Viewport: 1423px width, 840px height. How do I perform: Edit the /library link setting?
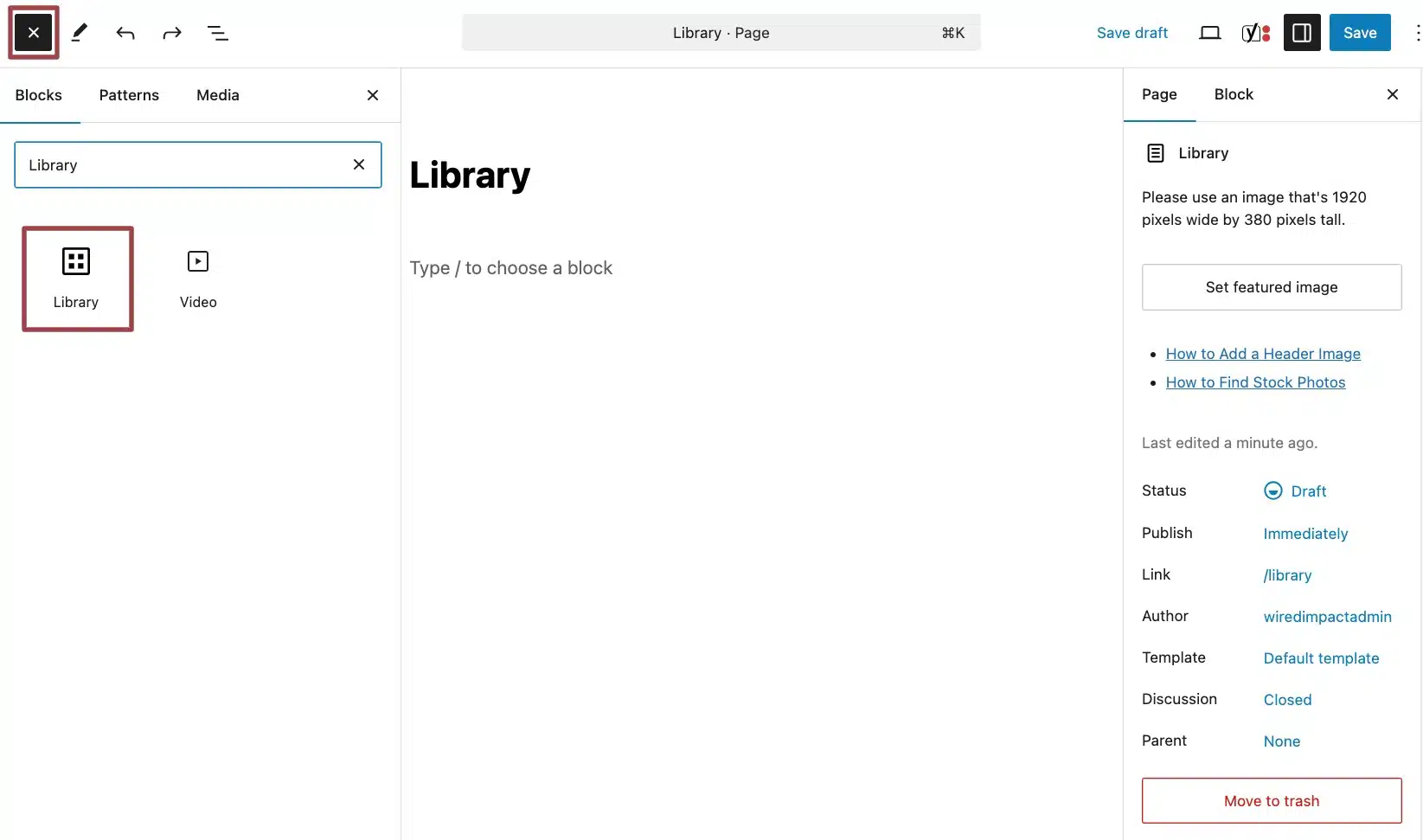pos(1287,575)
